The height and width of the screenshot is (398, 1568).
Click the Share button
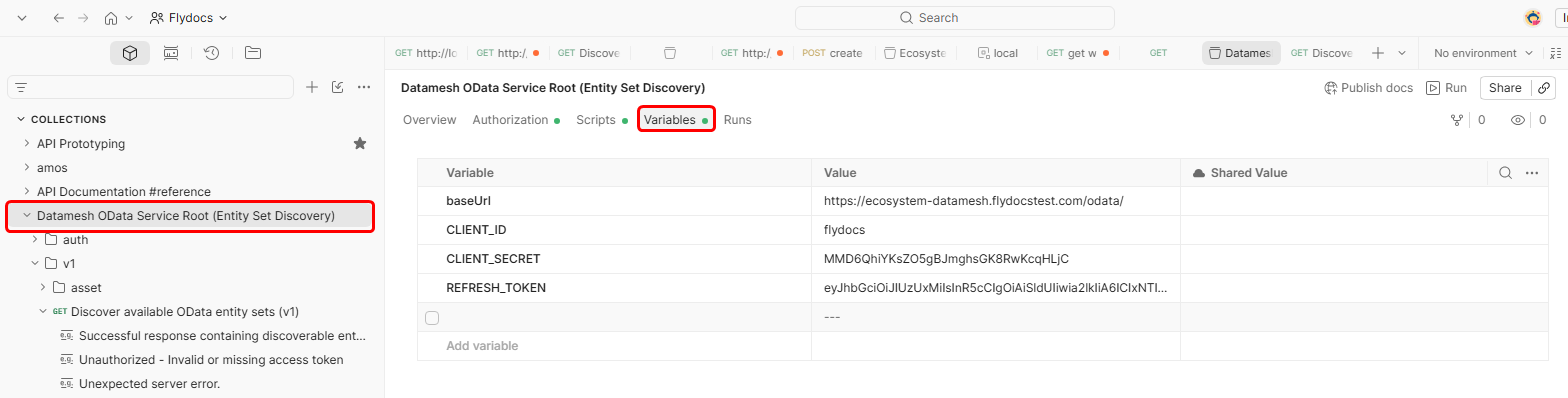coord(1505,88)
